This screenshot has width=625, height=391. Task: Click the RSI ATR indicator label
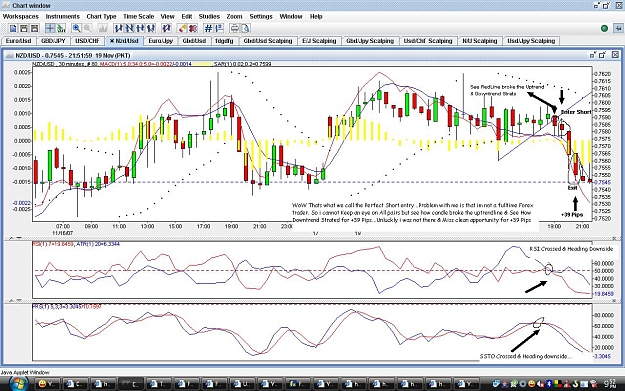(76, 244)
